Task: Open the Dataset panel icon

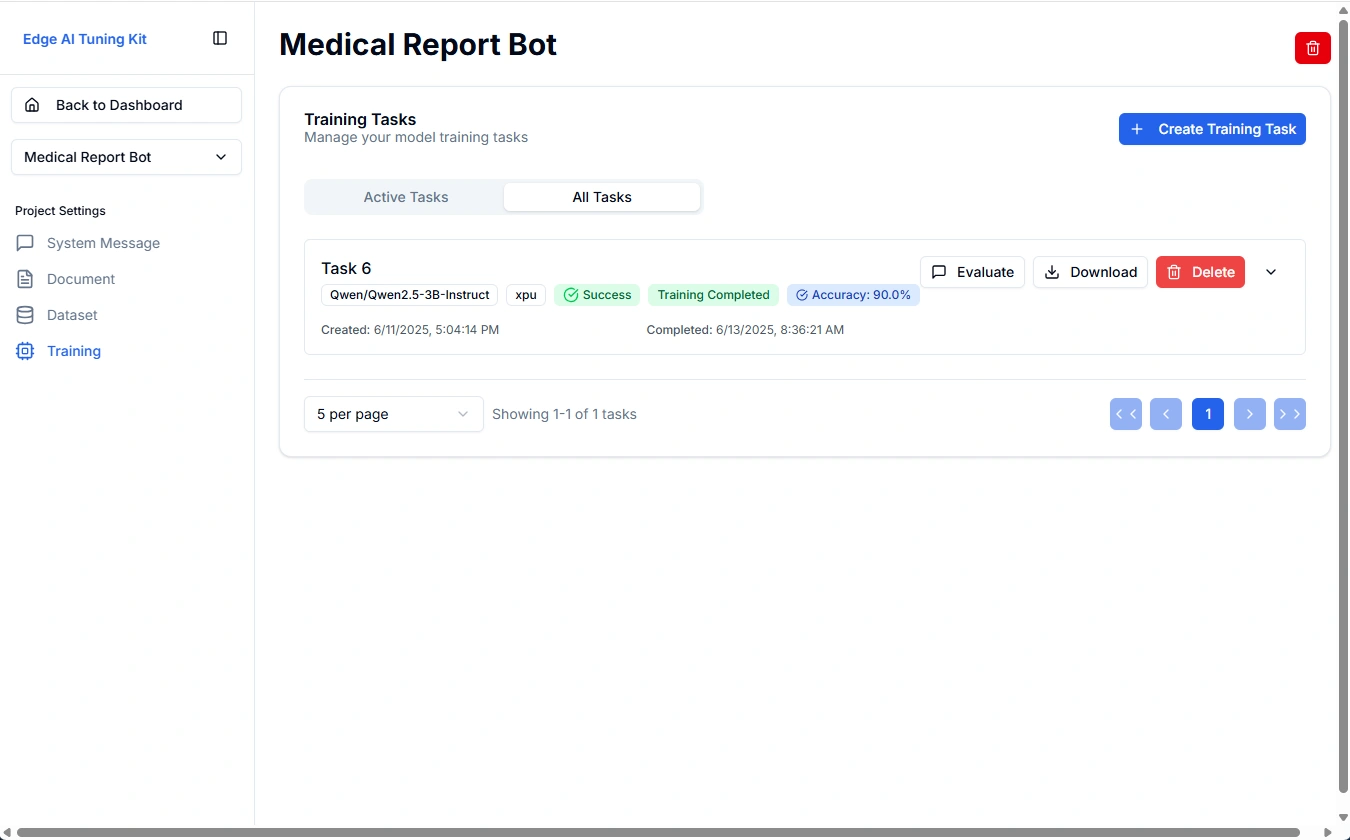Action: [24, 315]
